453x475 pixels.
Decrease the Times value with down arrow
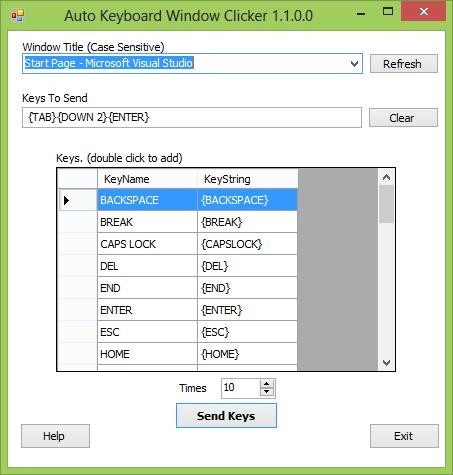coord(267,392)
